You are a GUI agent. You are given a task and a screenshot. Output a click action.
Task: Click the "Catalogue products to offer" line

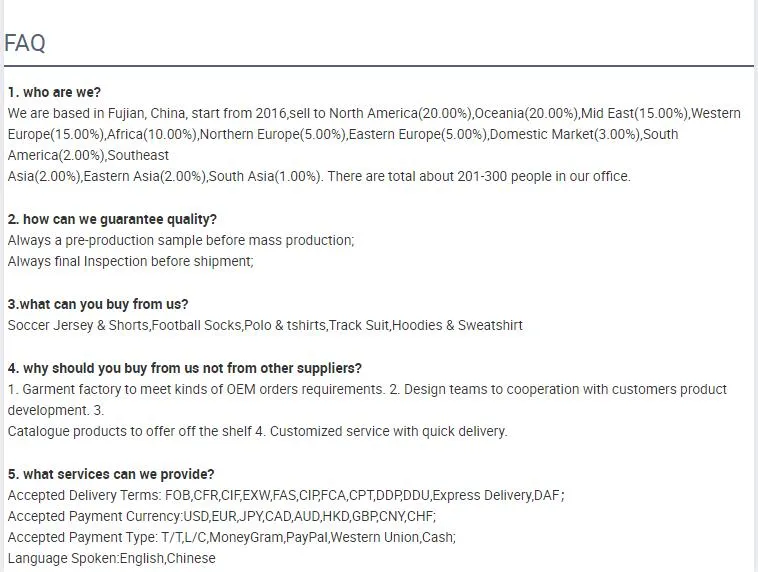[257, 431]
